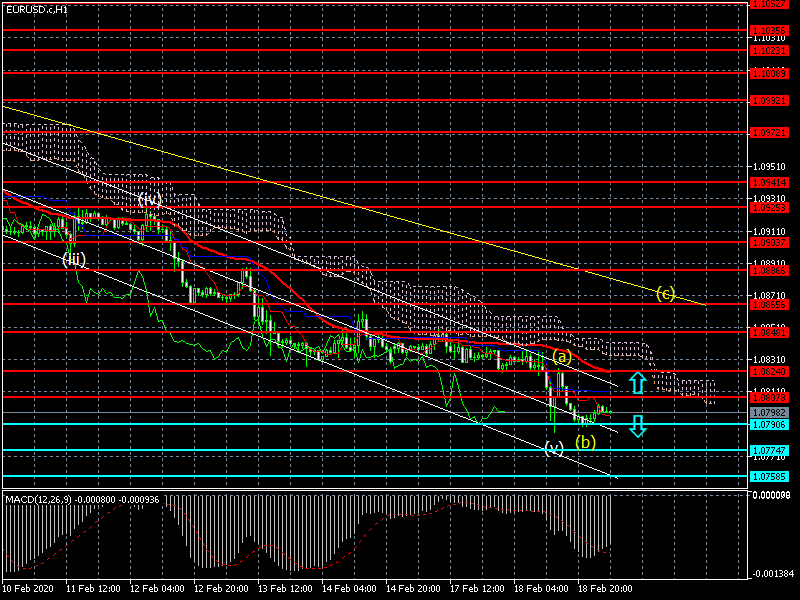The width and height of the screenshot is (800, 600).
Task: Click the 1.09414 price level label
Action: [769, 183]
